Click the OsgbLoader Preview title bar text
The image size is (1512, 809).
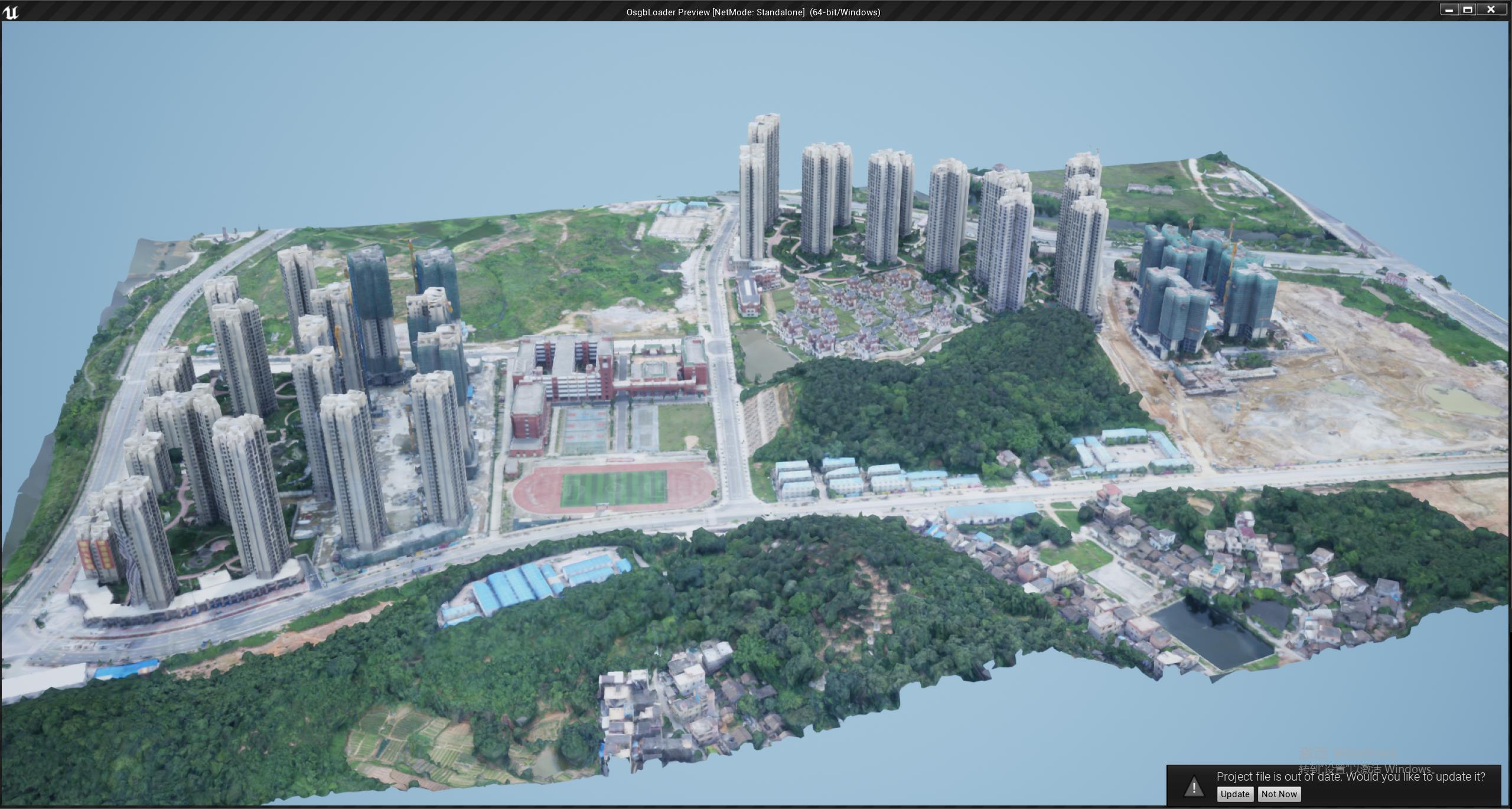(x=753, y=12)
